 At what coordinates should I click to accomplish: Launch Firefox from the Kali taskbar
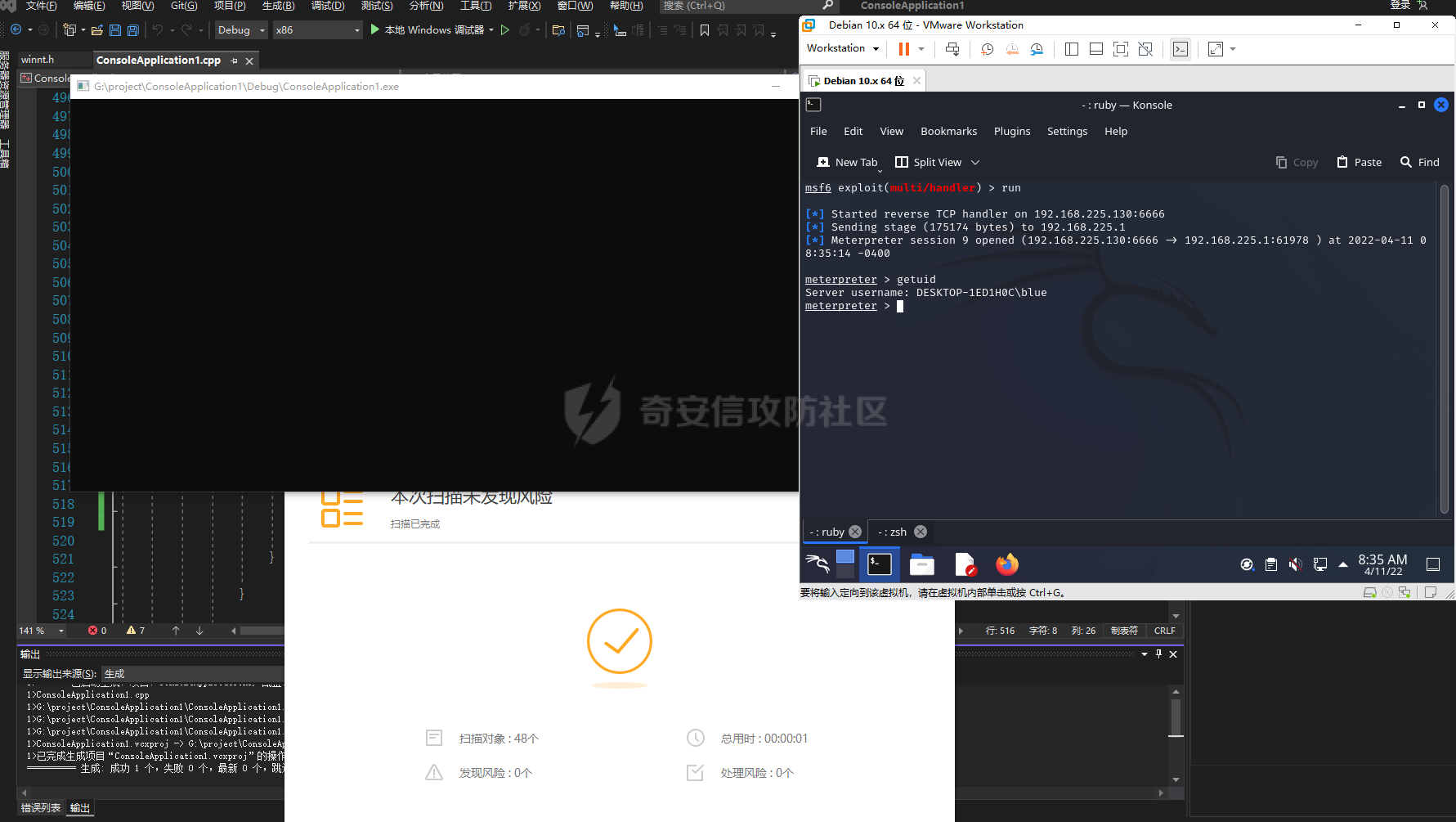[1007, 564]
